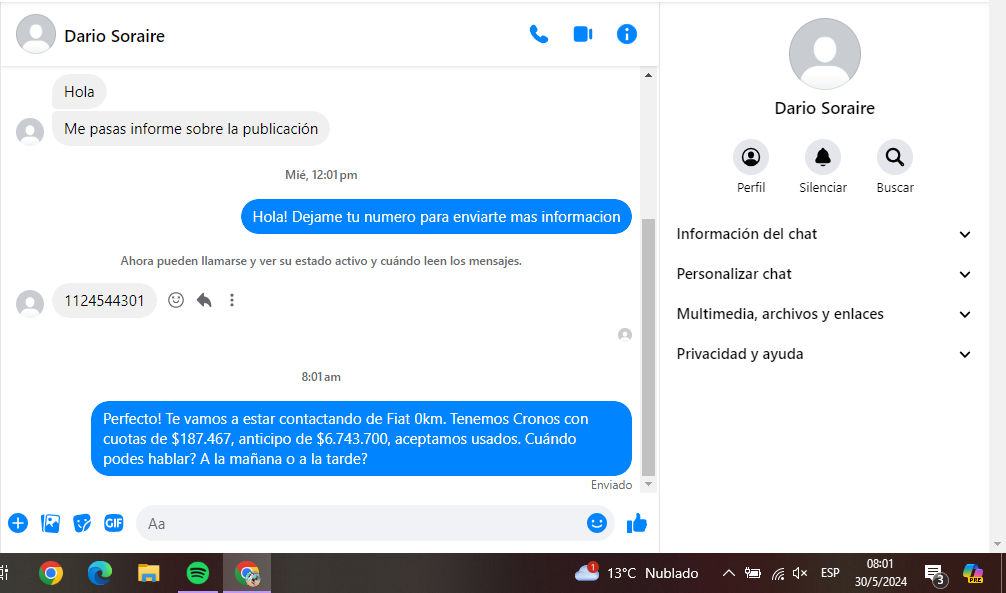Attach a photo or file
This screenshot has height=593, width=1006.
click(x=50, y=523)
